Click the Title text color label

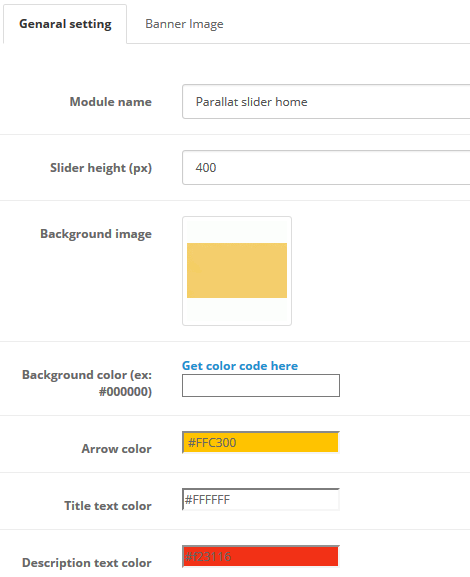(x=108, y=506)
